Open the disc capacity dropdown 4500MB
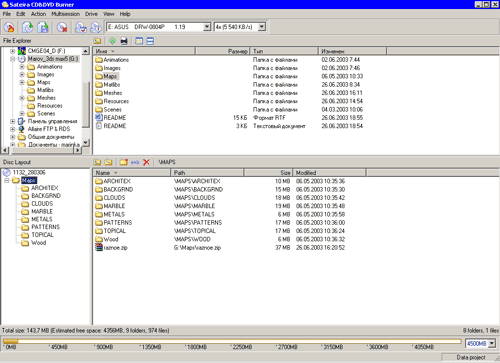500x363 pixels. pyautogui.click(x=492, y=343)
